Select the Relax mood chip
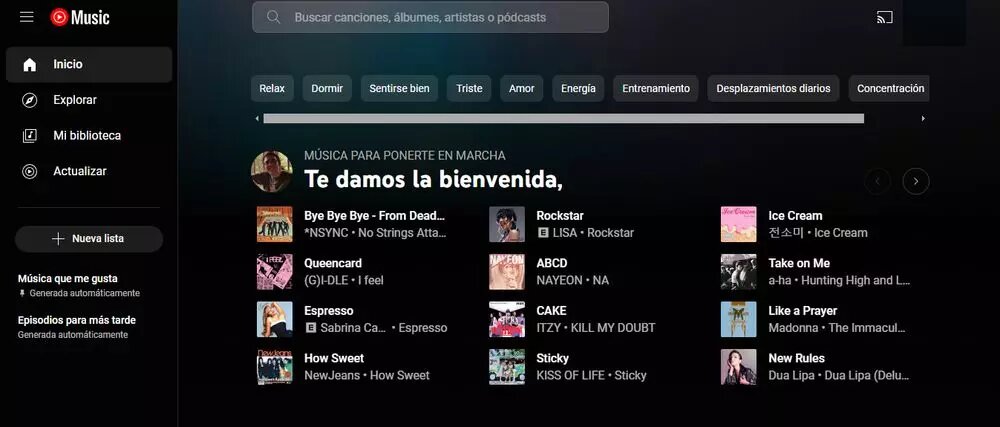The height and width of the screenshot is (427, 1000). click(x=272, y=89)
